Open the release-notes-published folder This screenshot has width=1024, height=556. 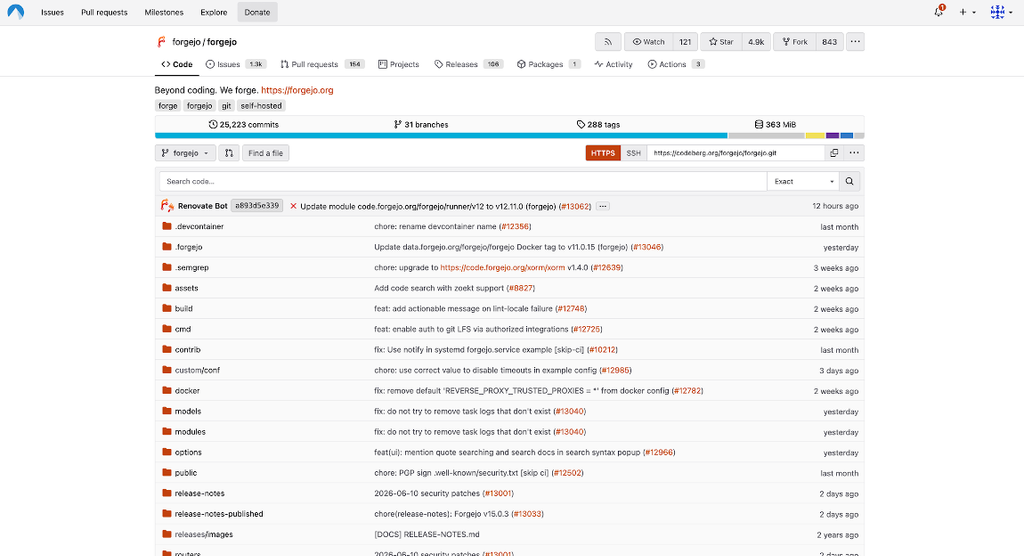pyautogui.click(x=219, y=514)
